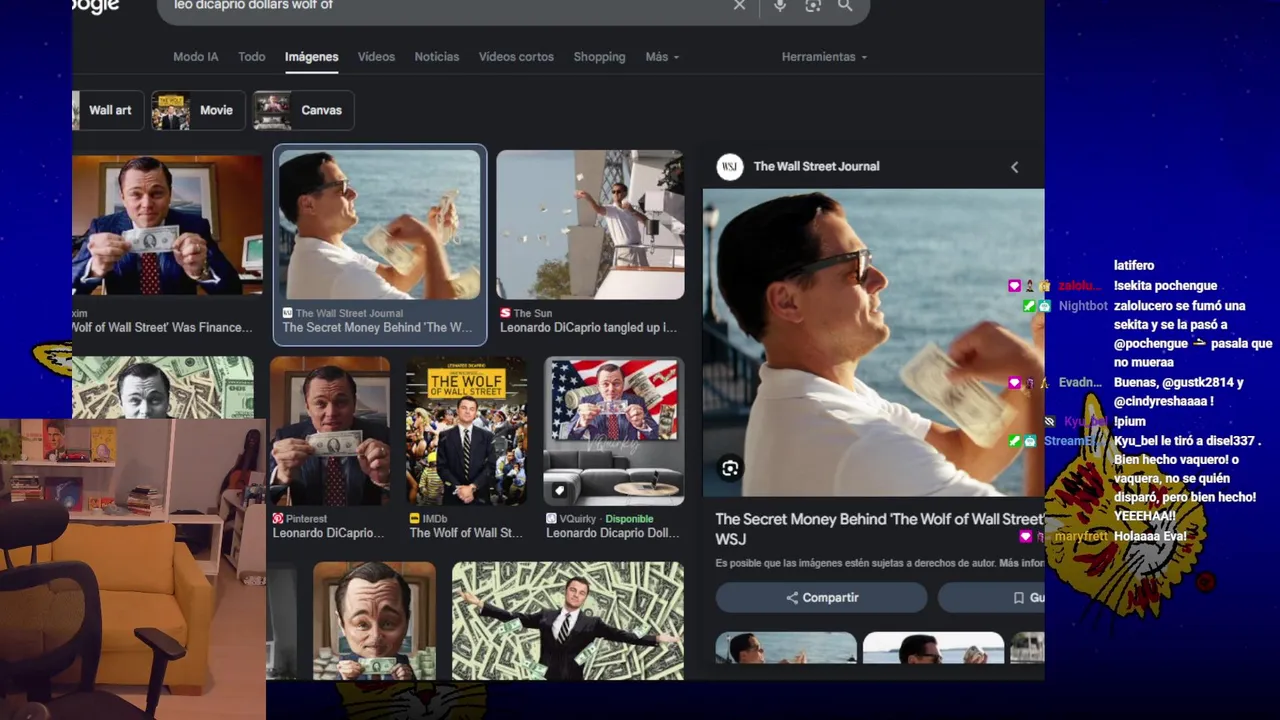The image size is (1280, 720).
Task: Switch to the Todo tab
Action: coord(252,57)
